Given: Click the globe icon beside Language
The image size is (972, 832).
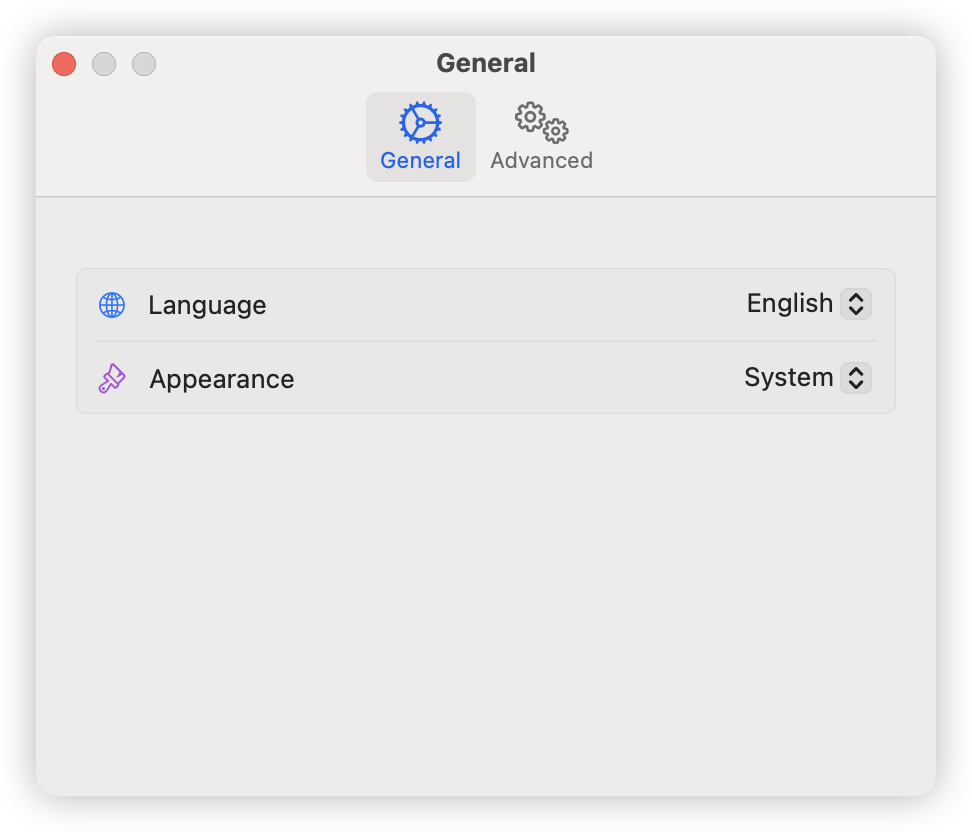Looking at the screenshot, I should 111,304.
